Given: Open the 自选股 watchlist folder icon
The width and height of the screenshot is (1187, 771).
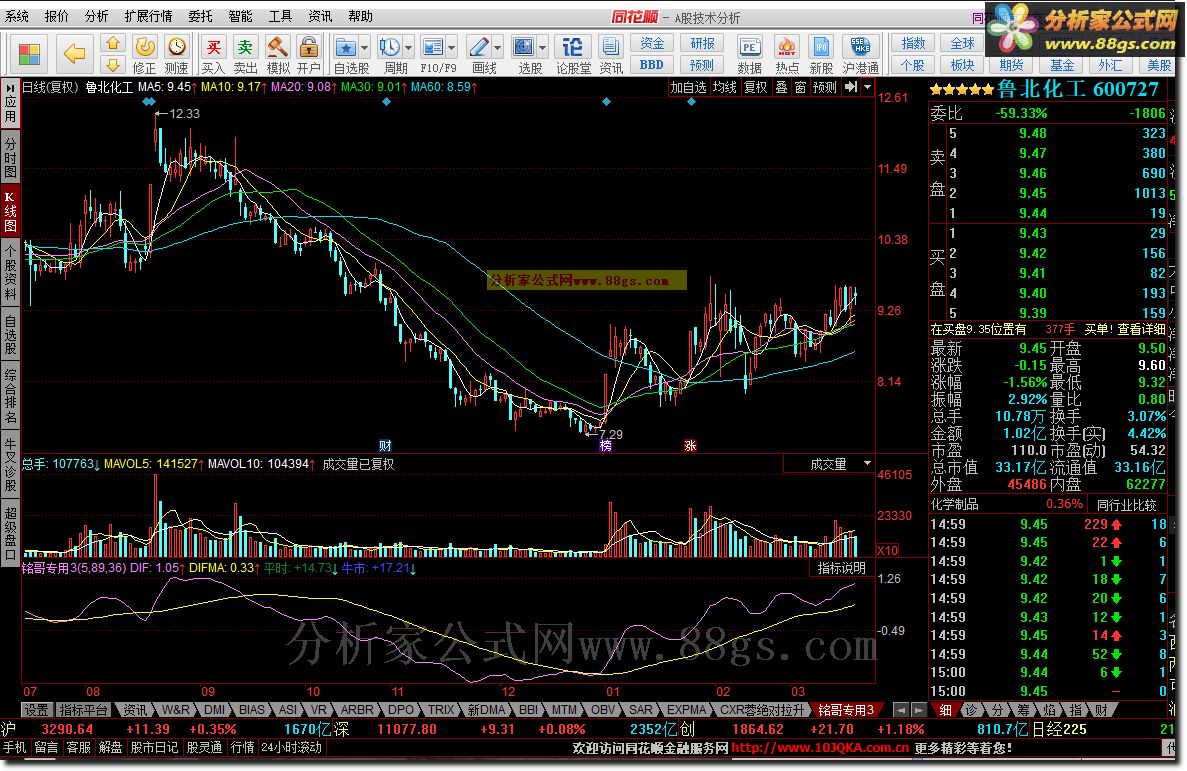Looking at the screenshot, I should tap(346, 48).
